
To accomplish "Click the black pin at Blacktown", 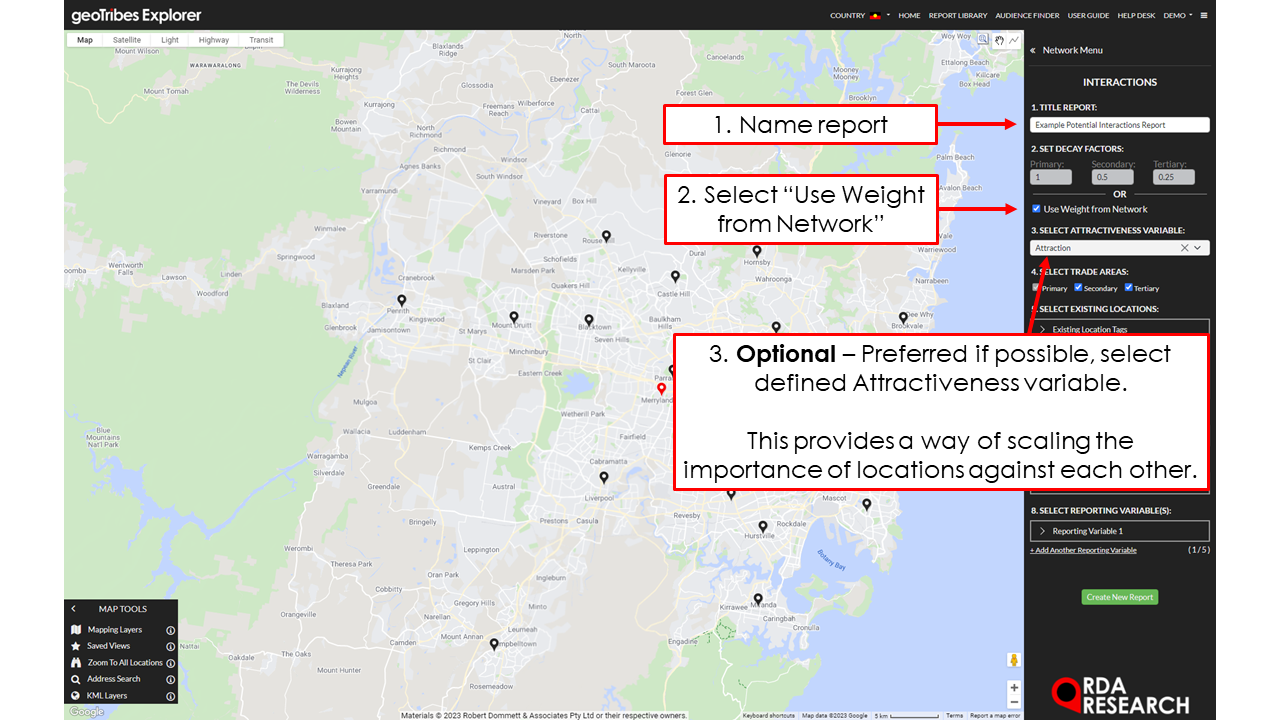I will pos(589,321).
